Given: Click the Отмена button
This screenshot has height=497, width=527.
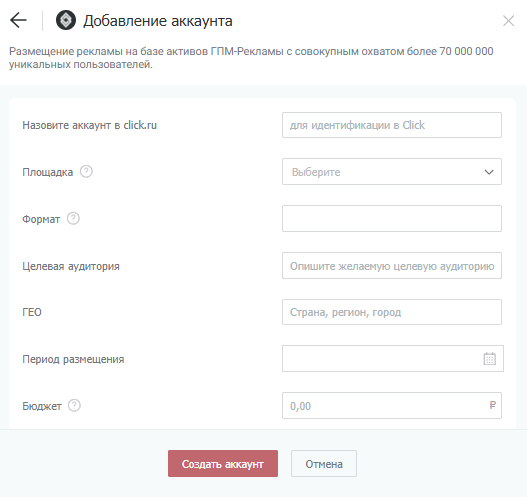Looking at the screenshot, I should (x=324, y=464).
